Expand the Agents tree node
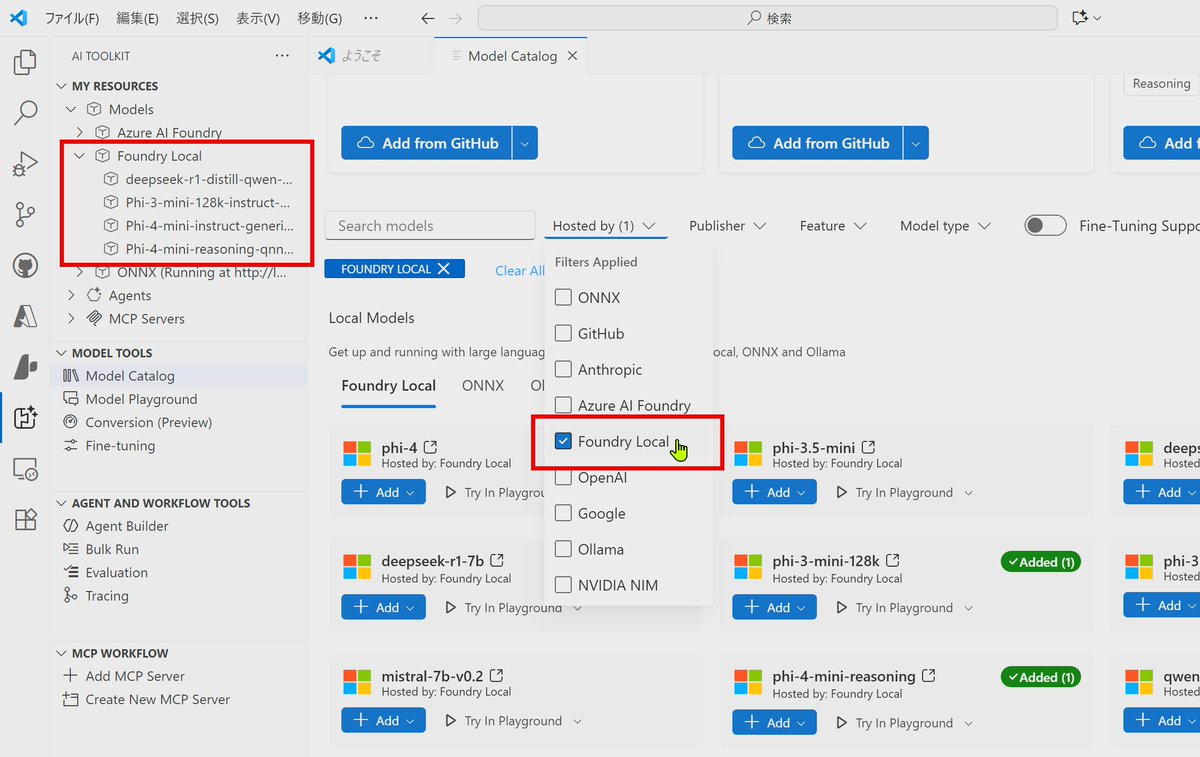Viewport: 1200px width, 757px height. (71, 295)
